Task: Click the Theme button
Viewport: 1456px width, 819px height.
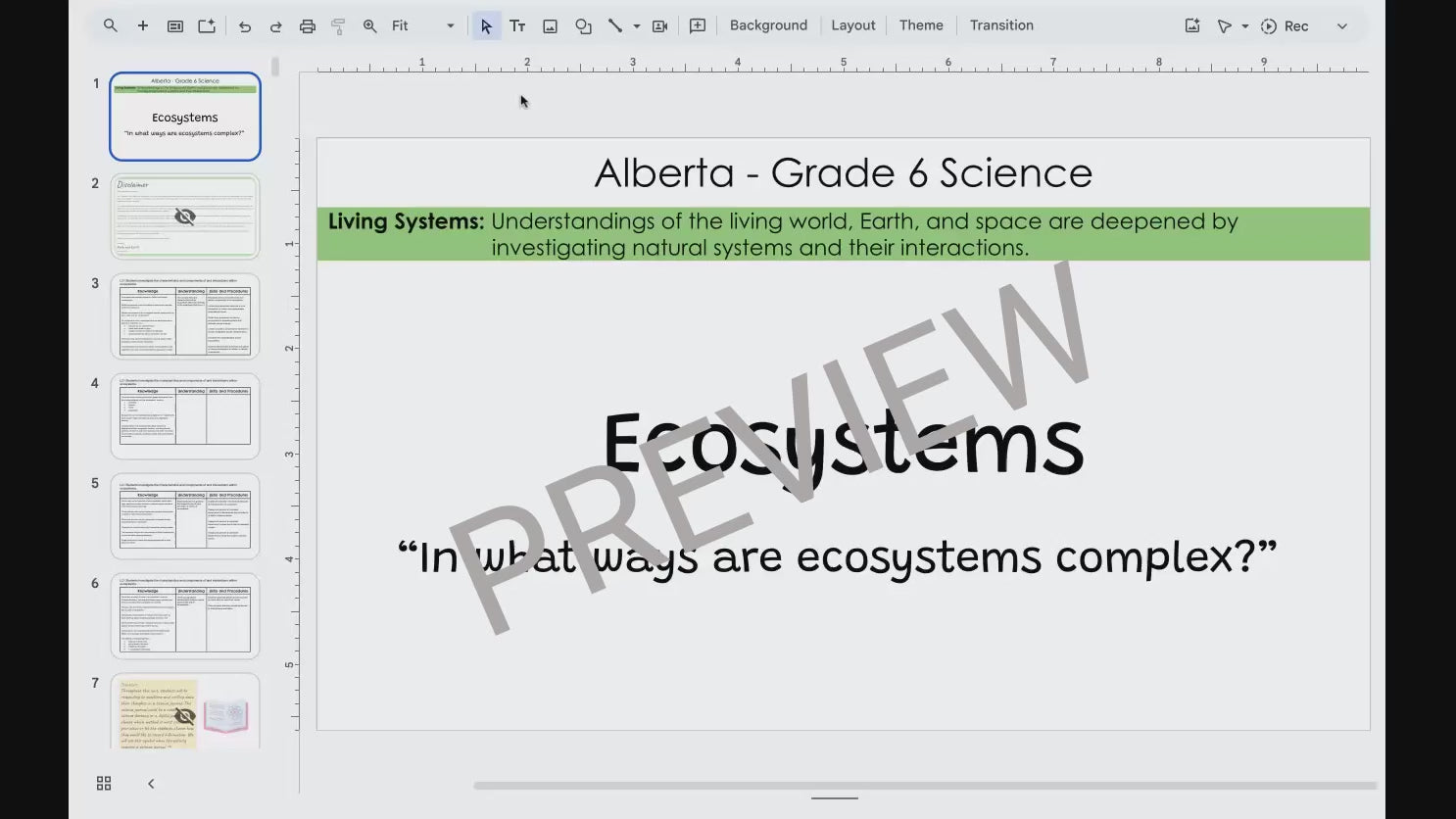Action: click(921, 25)
